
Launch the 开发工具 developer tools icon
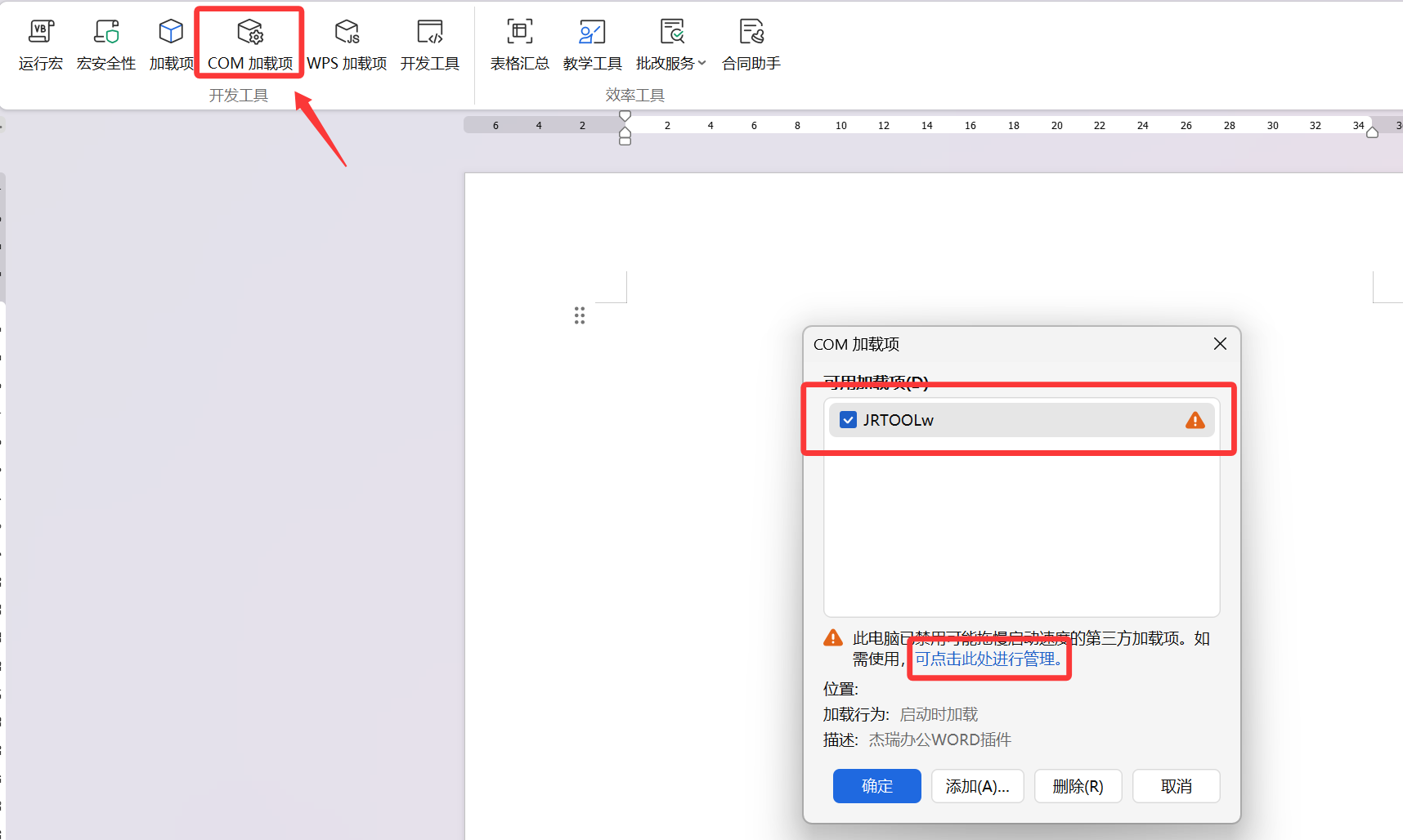pos(430,32)
